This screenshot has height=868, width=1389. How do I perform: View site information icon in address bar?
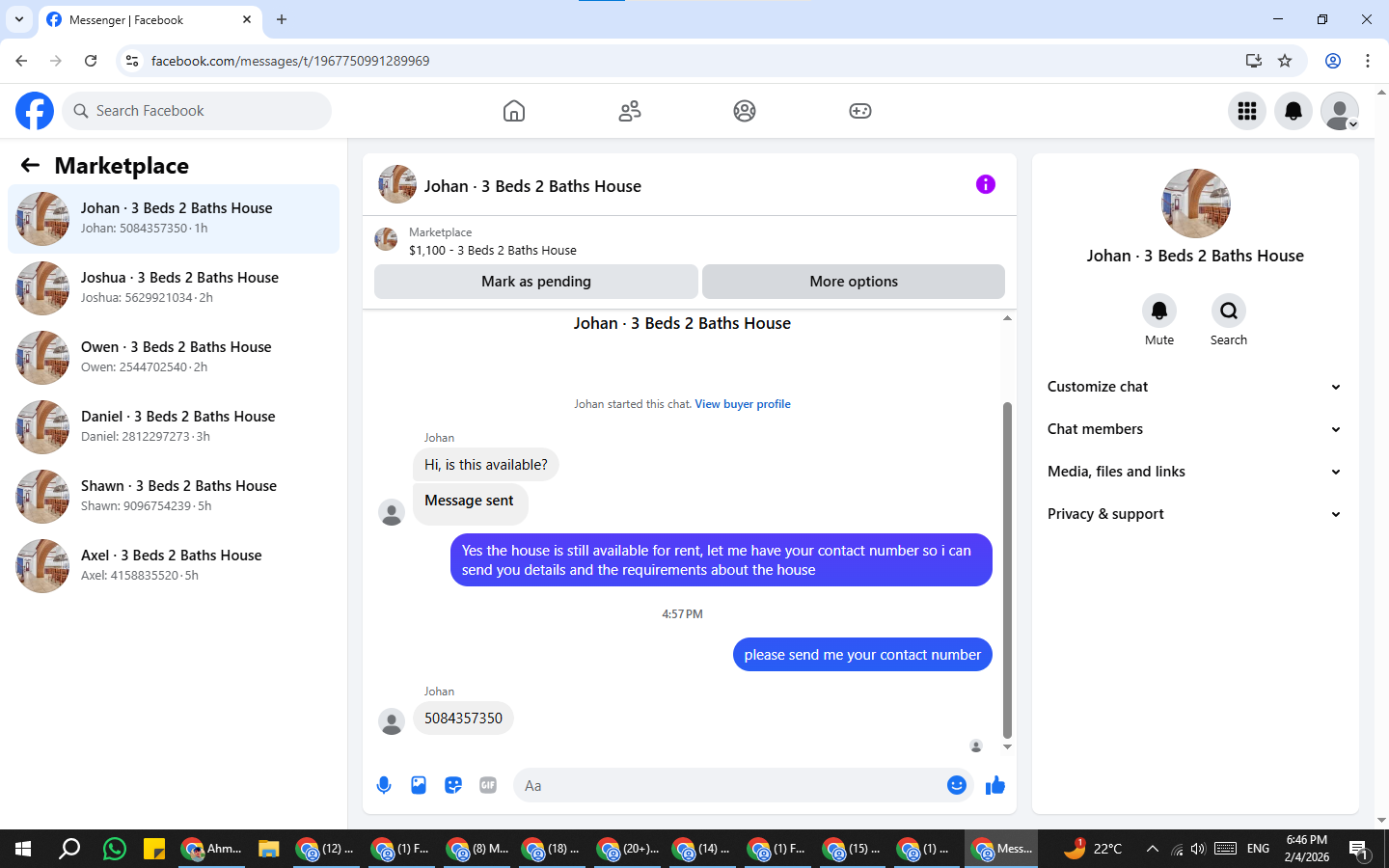pyautogui.click(x=132, y=61)
